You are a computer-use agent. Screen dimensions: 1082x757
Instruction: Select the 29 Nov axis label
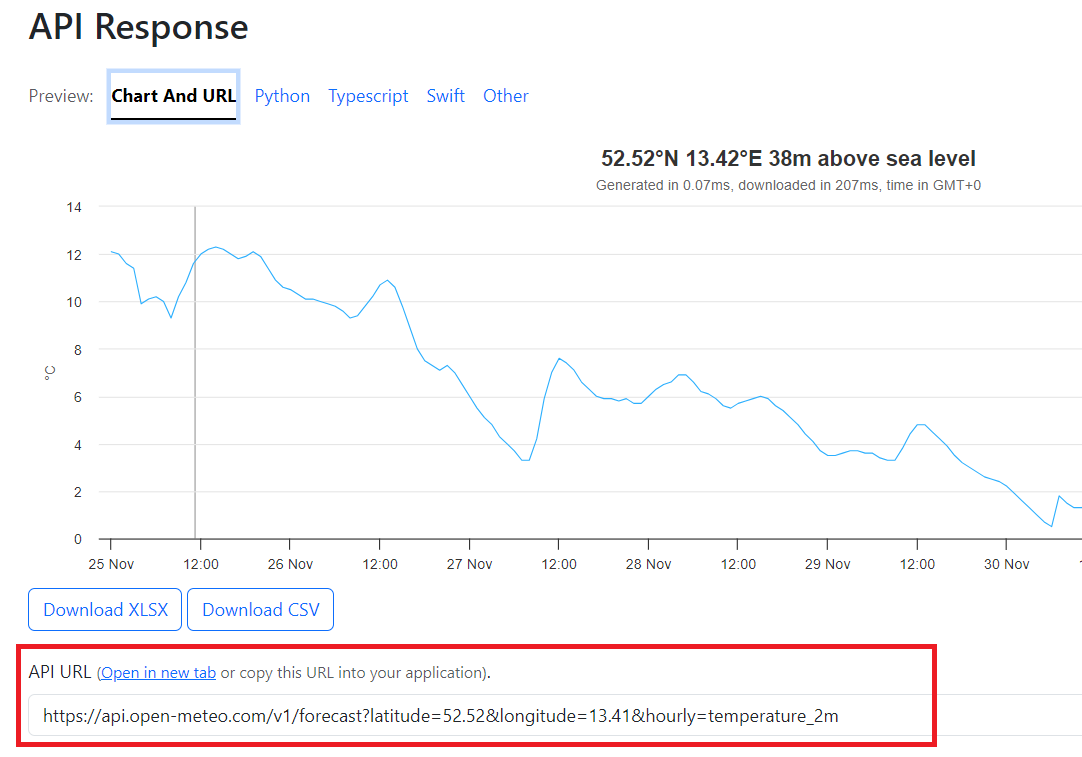[827, 564]
